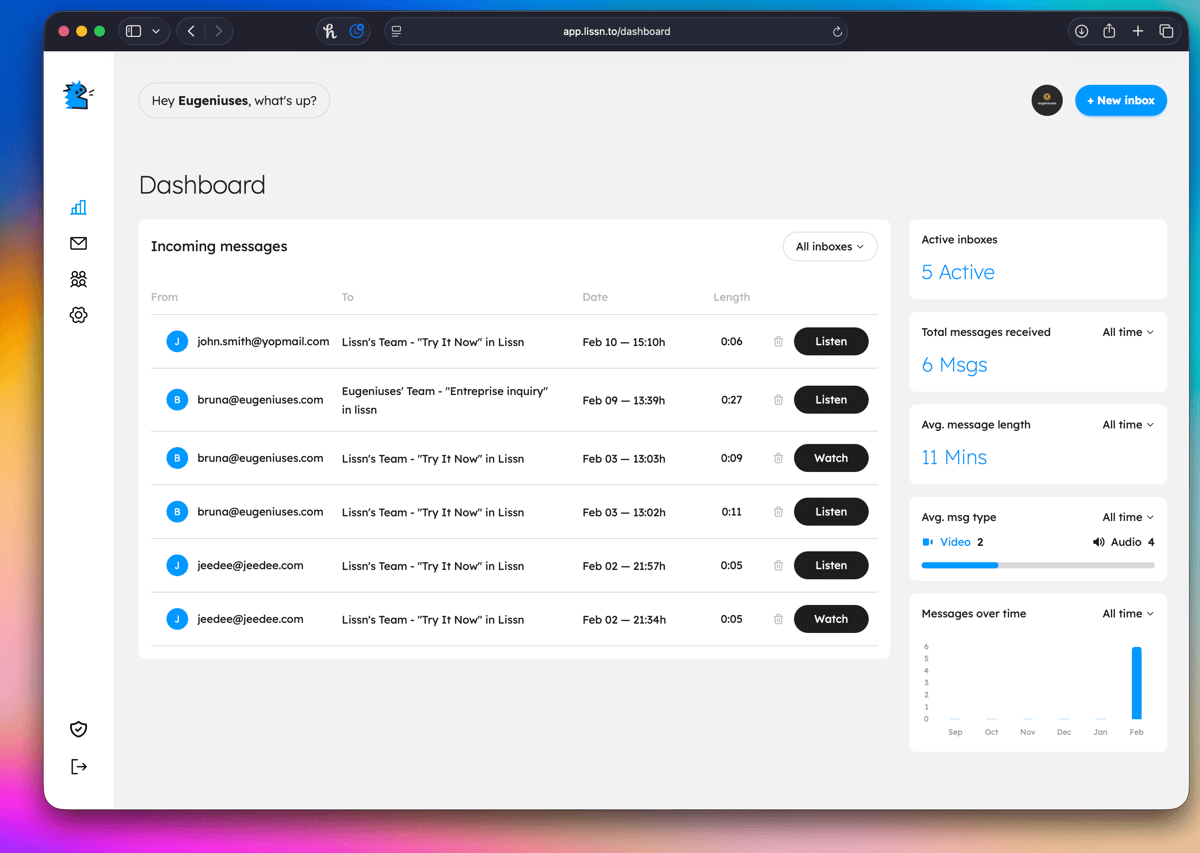Viewport: 1200px width, 853px height.
Task: Open Safari downloads icon
Action: (x=1081, y=32)
